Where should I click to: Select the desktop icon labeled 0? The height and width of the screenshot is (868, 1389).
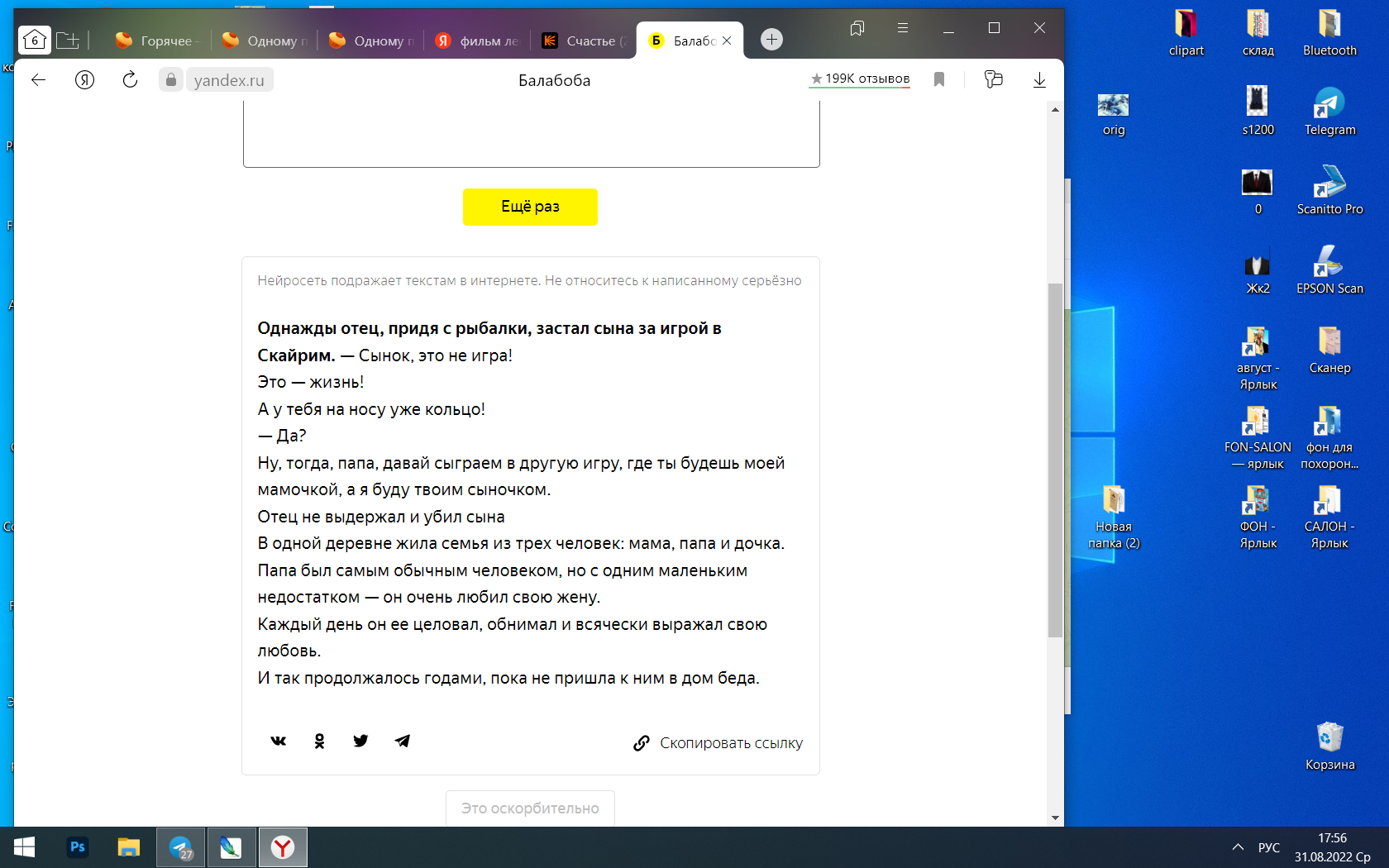[x=1258, y=192]
